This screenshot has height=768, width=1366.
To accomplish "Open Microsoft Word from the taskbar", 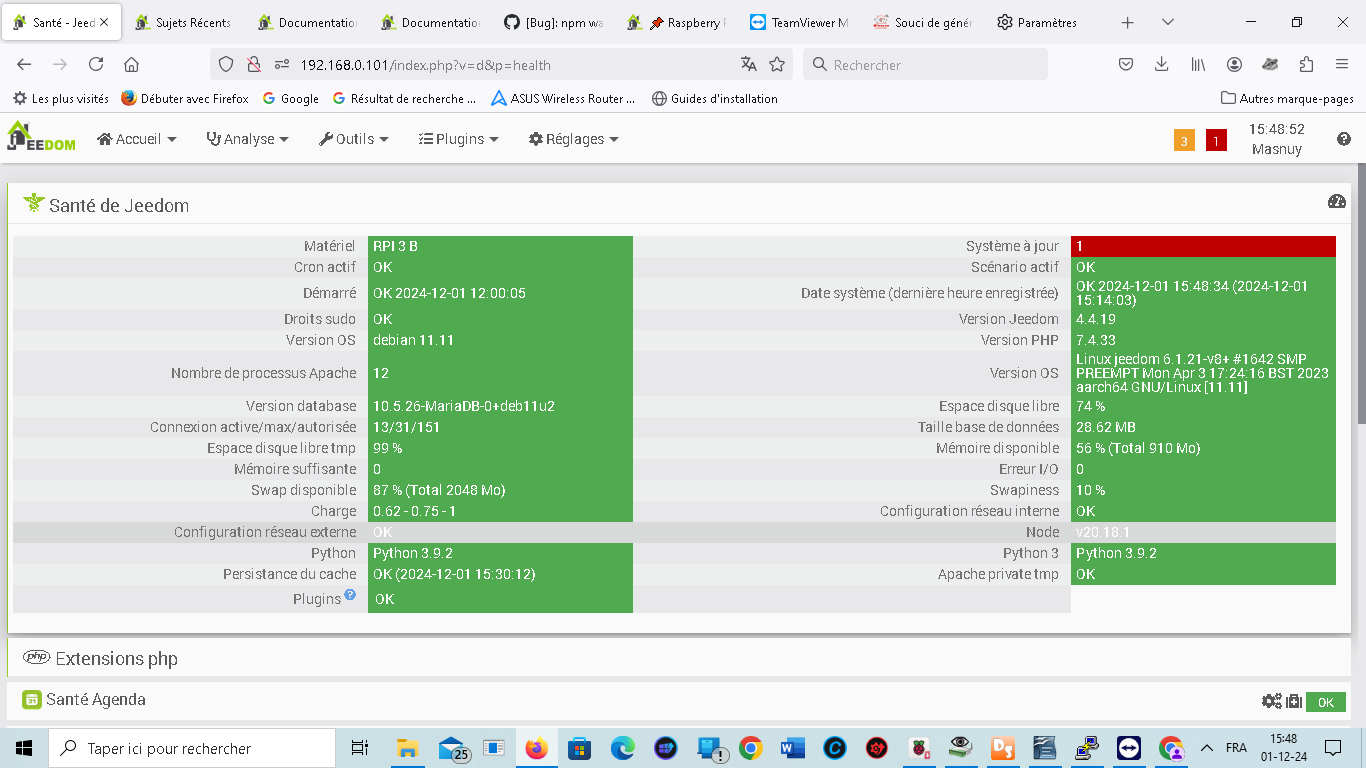I will pos(793,748).
